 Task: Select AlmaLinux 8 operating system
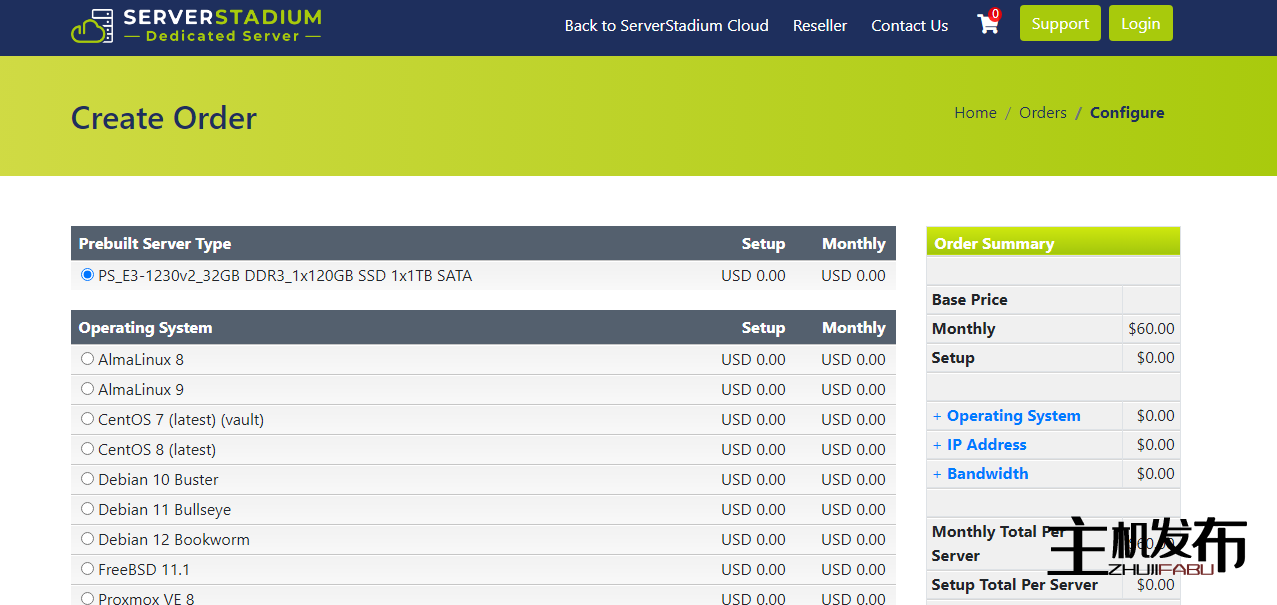click(87, 358)
